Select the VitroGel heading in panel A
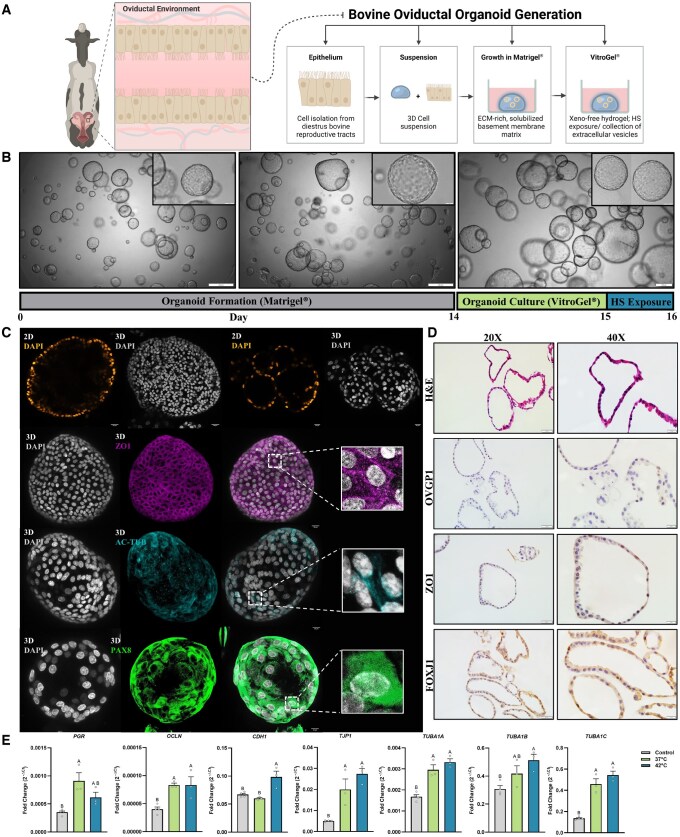The image size is (680, 837). point(605,57)
